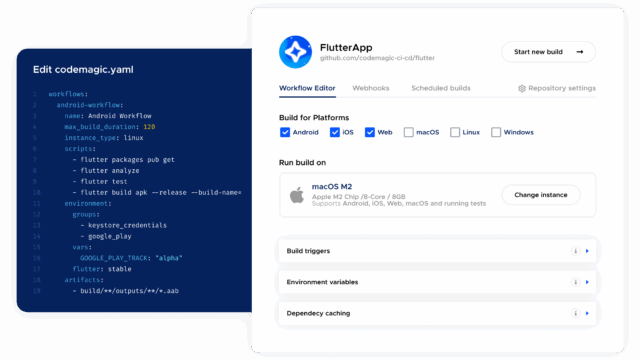The width and height of the screenshot is (640, 360).
Task: Click the Build triggers label
Action: click(x=308, y=251)
